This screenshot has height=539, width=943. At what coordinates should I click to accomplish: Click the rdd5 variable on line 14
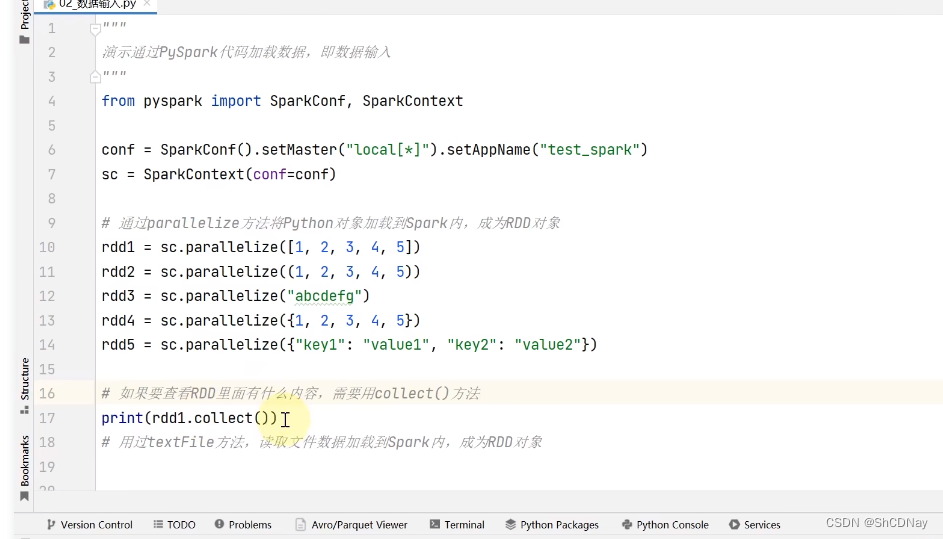click(x=118, y=345)
